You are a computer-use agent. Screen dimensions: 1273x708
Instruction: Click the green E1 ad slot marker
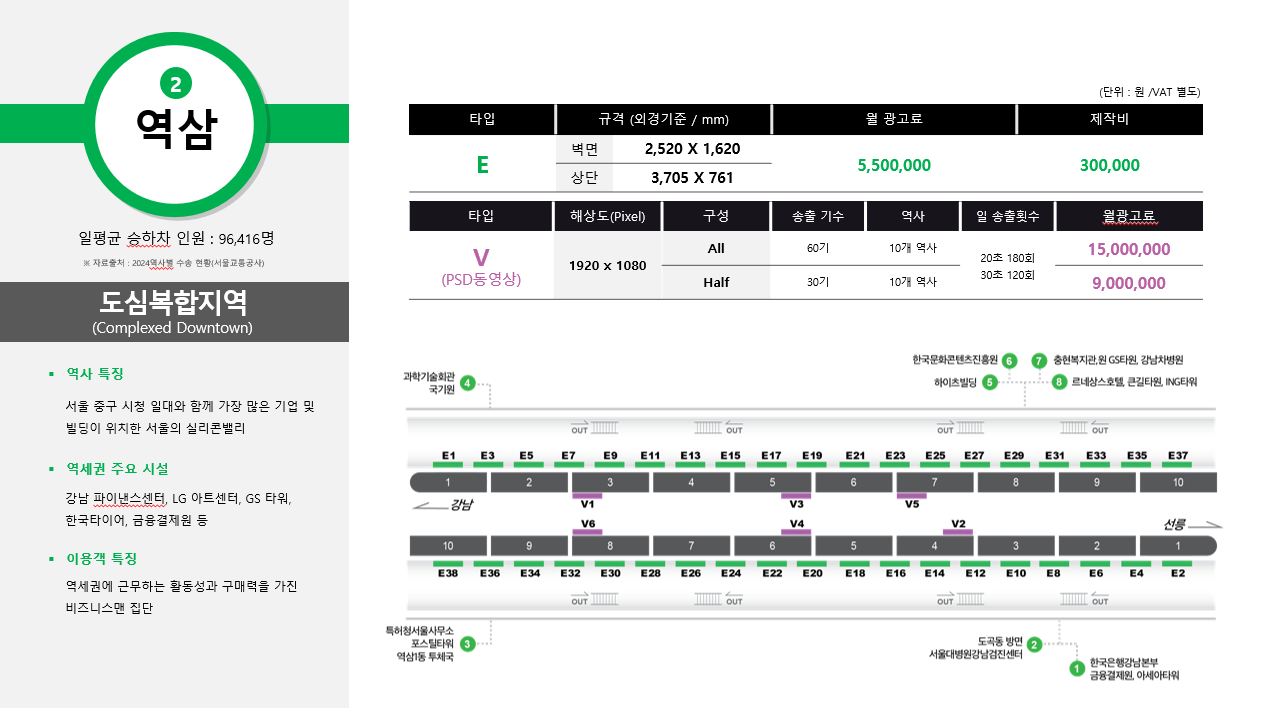pos(448,465)
